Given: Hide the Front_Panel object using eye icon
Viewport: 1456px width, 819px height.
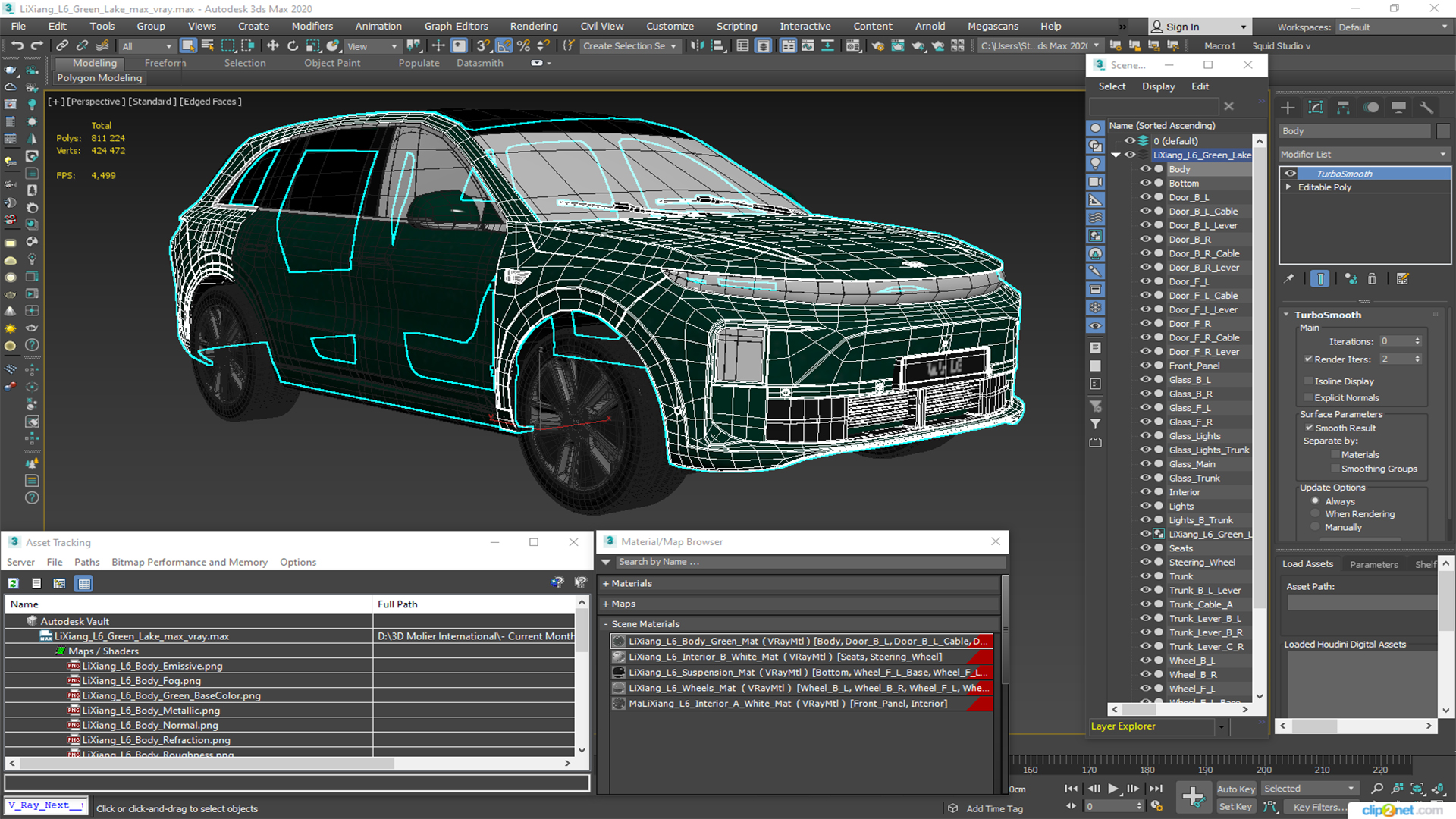Looking at the screenshot, I should [1145, 366].
